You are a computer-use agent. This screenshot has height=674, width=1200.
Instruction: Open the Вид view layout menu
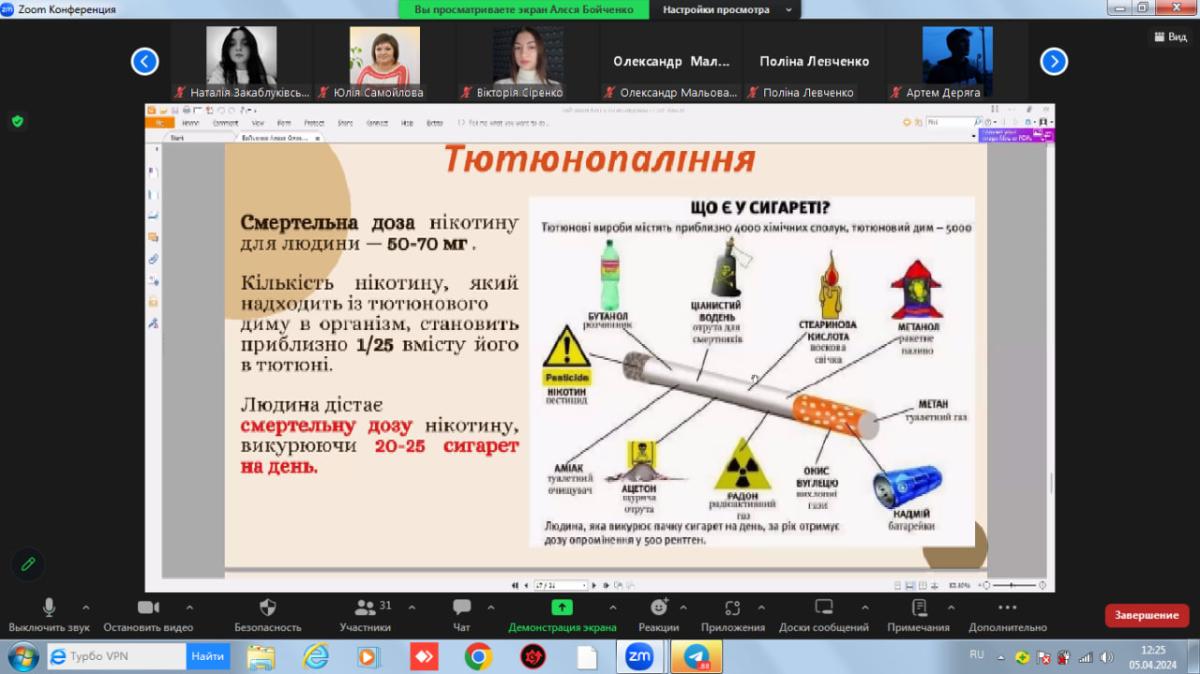click(1170, 37)
